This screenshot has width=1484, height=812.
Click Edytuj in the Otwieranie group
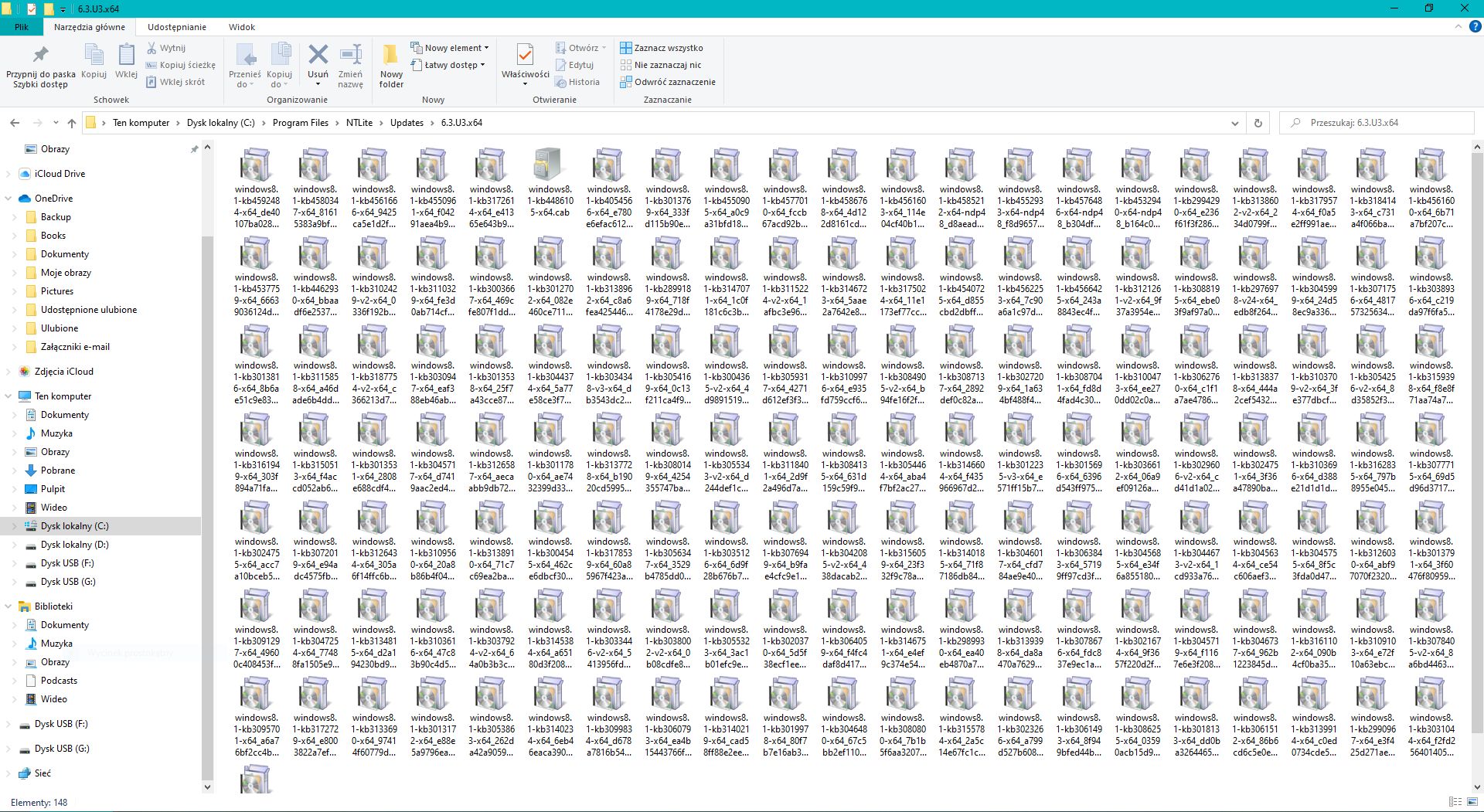click(x=574, y=65)
